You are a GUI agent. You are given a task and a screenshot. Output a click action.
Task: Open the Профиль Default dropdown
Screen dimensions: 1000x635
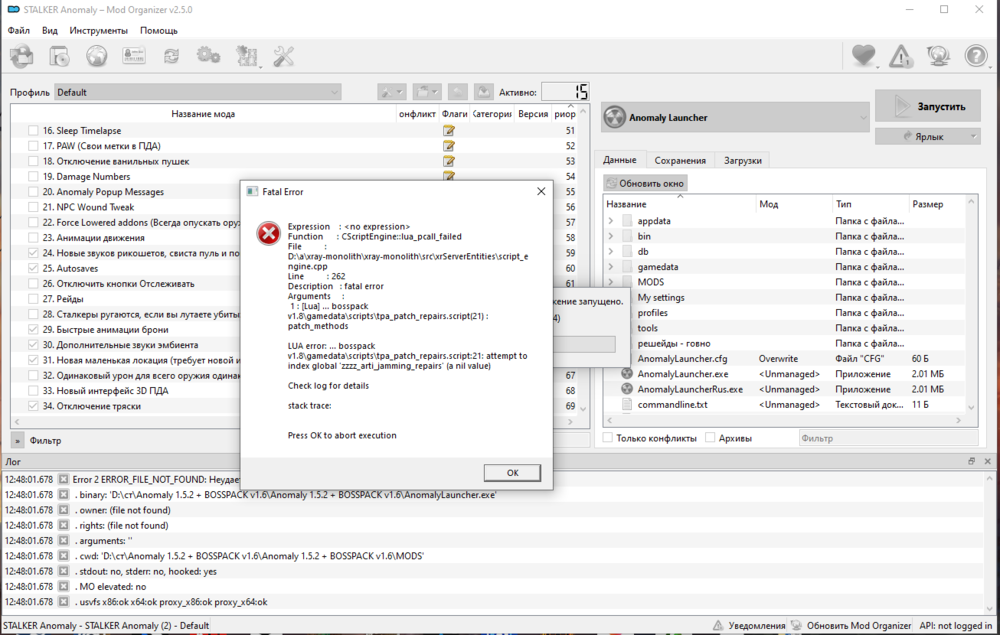coord(197,92)
